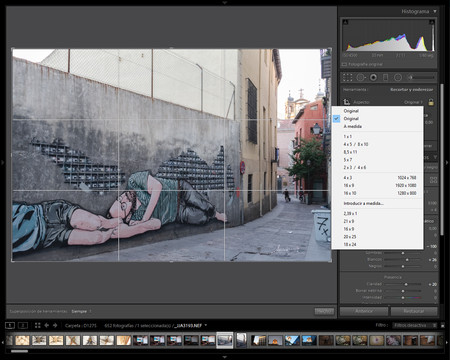
Task: Adjust the Blancos slider handle
Action: point(407,259)
